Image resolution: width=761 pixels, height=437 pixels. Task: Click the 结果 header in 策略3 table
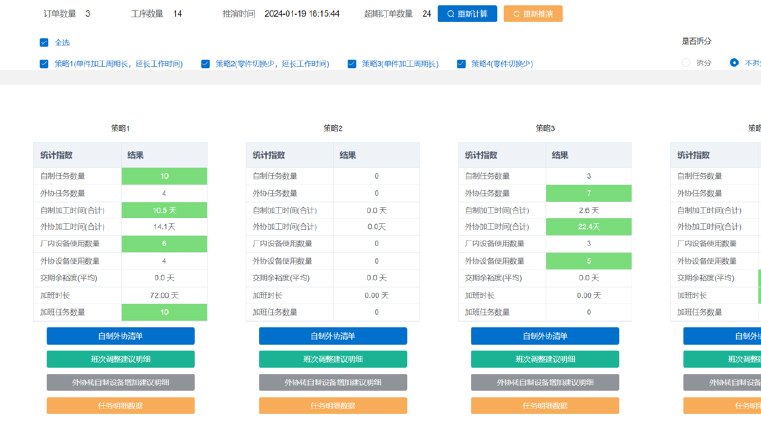[560, 155]
